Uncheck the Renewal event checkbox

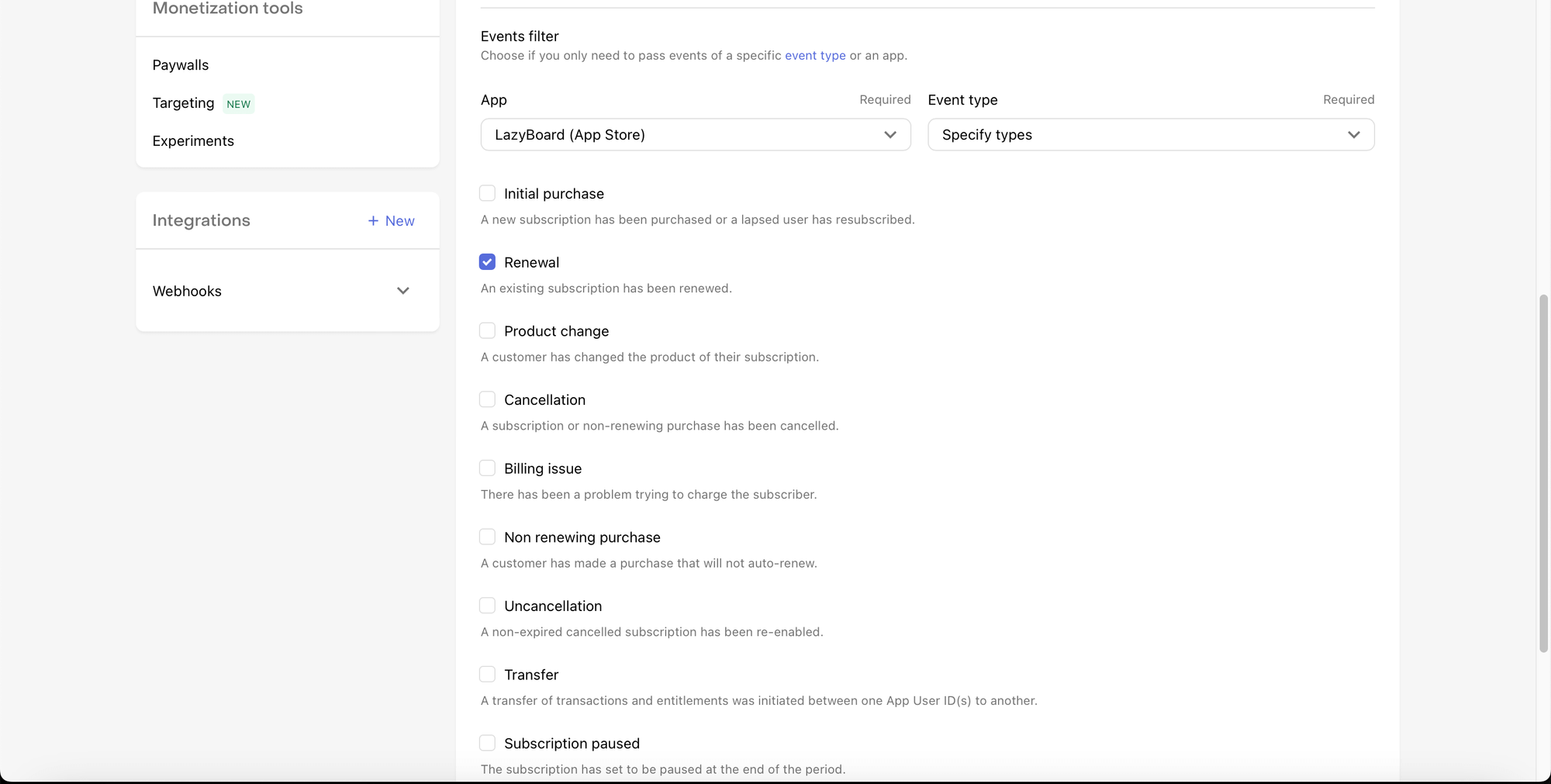[487, 262]
